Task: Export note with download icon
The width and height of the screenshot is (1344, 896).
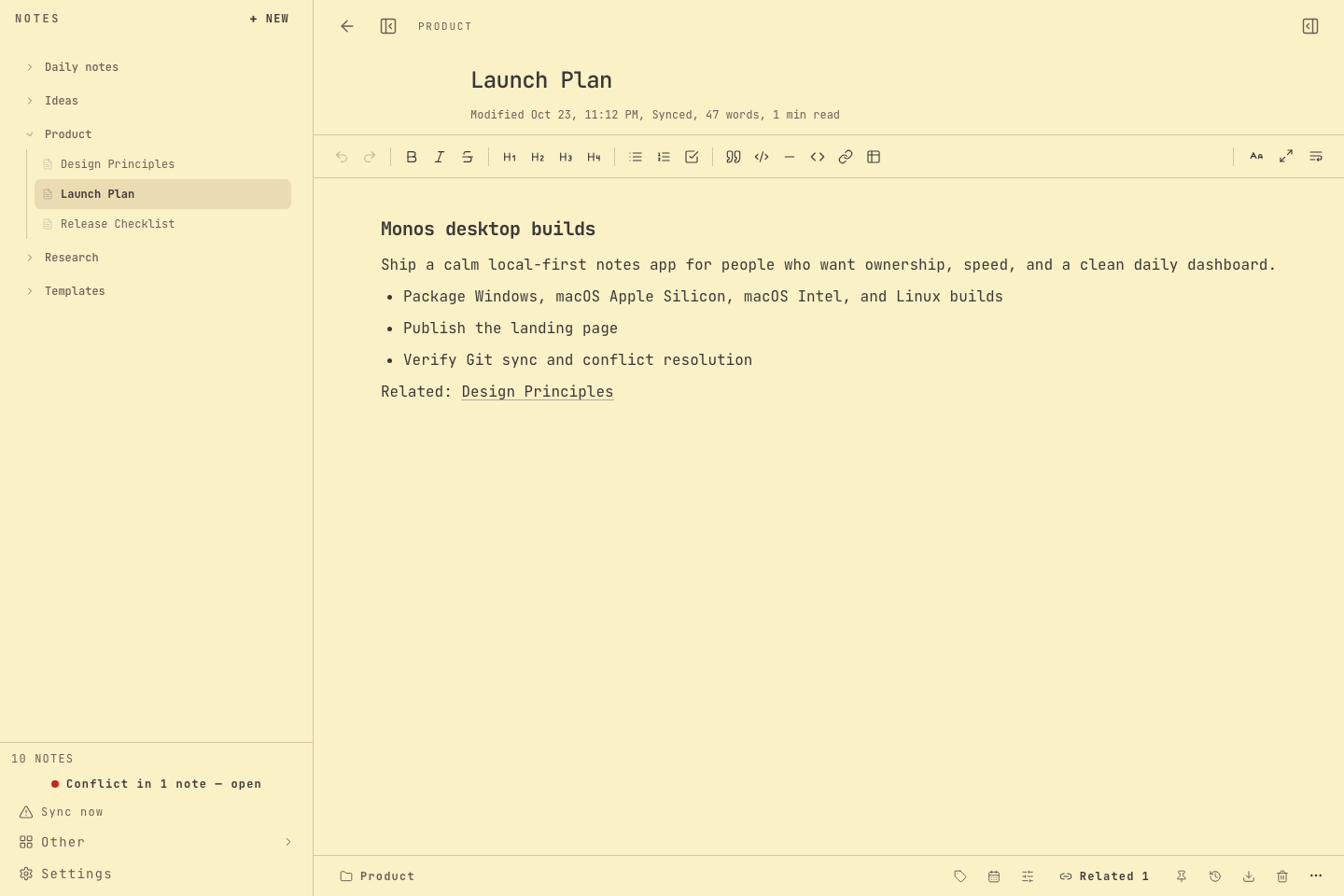Action: pos(1249,876)
